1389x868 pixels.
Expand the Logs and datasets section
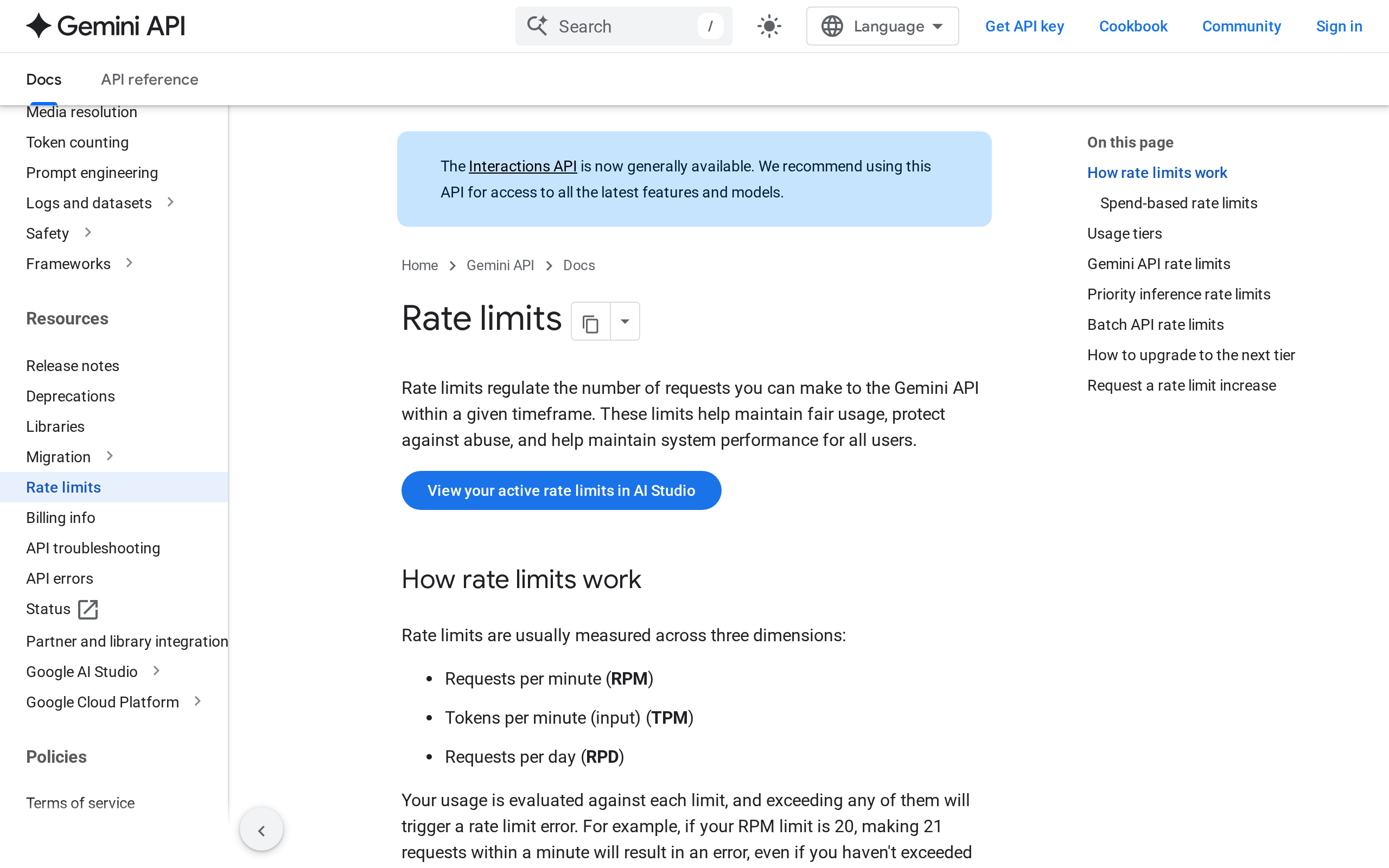170,203
